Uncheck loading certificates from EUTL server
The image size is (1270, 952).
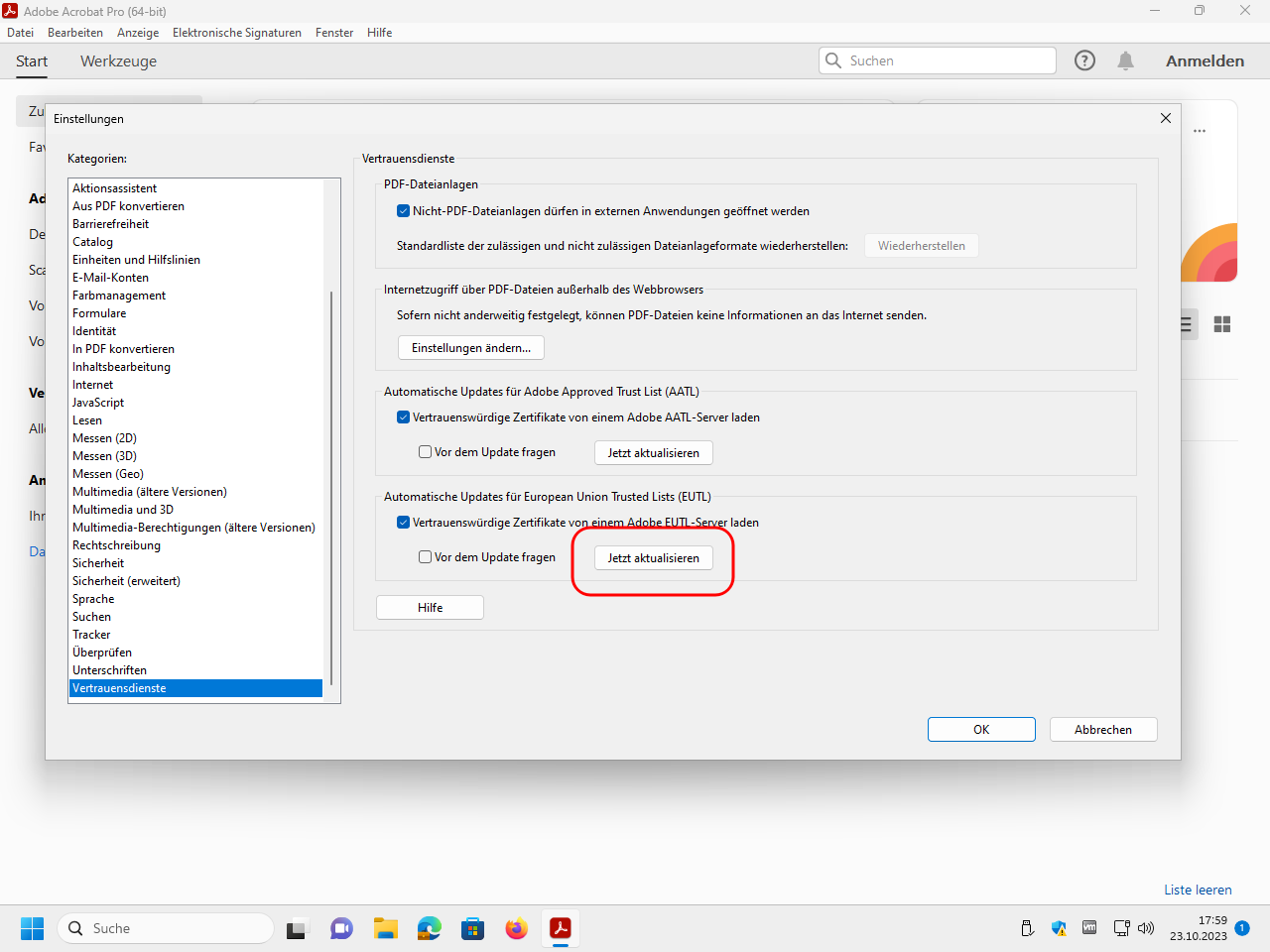[404, 523]
